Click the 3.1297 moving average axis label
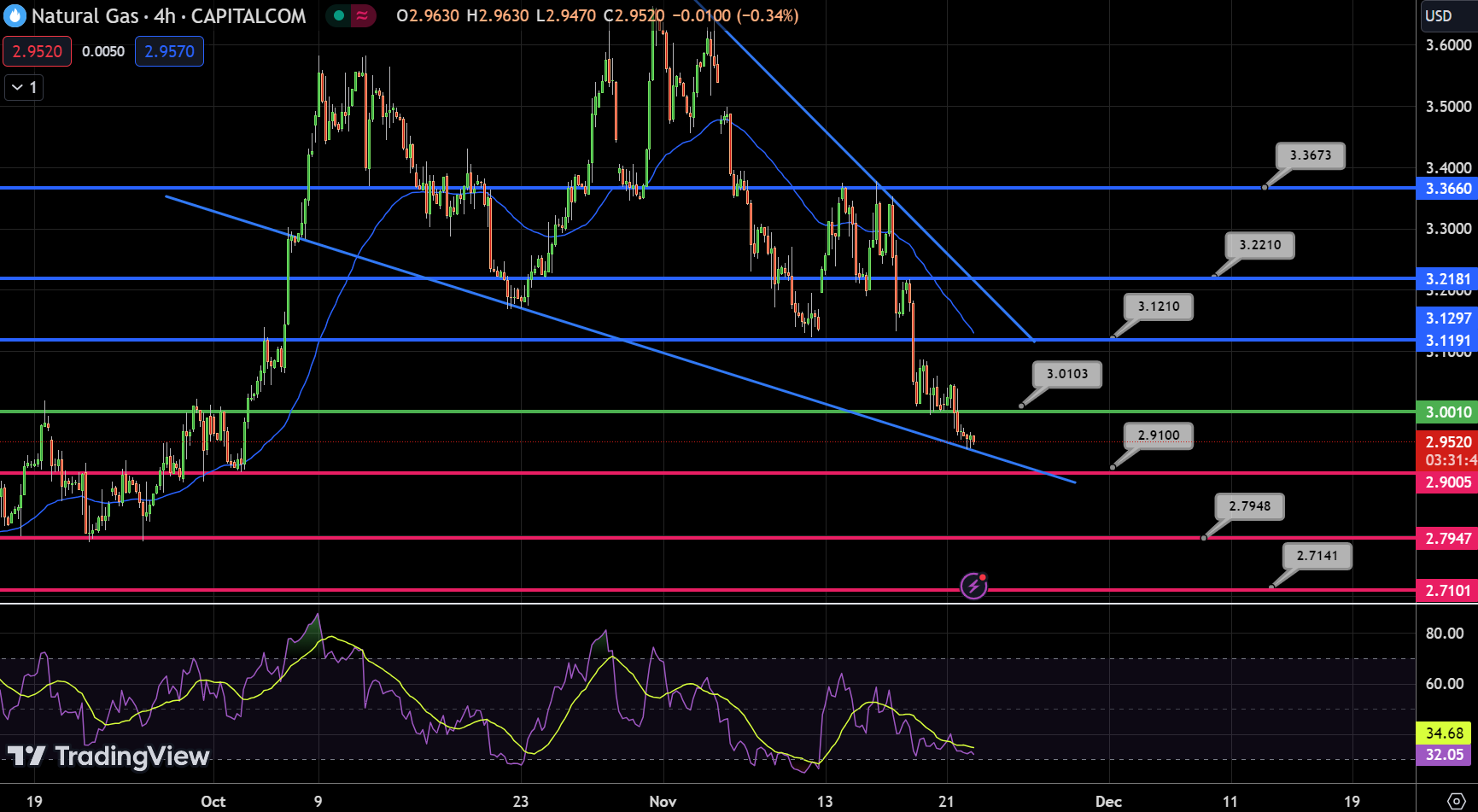1478x812 pixels. coord(1447,318)
